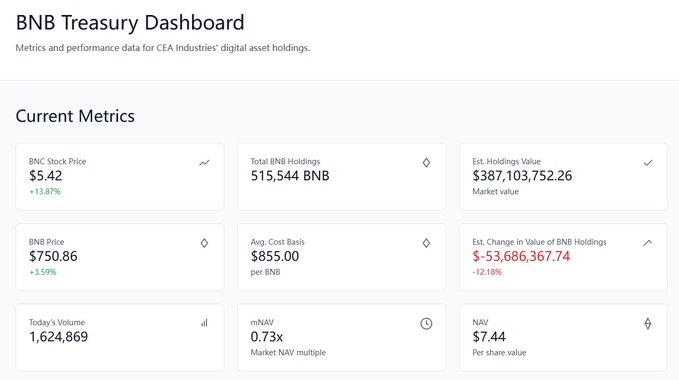Viewport: 679px width, 380px height.
Task: Click the dashboard subtitle about CEA Industries' holdings
Action: click(163, 48)
